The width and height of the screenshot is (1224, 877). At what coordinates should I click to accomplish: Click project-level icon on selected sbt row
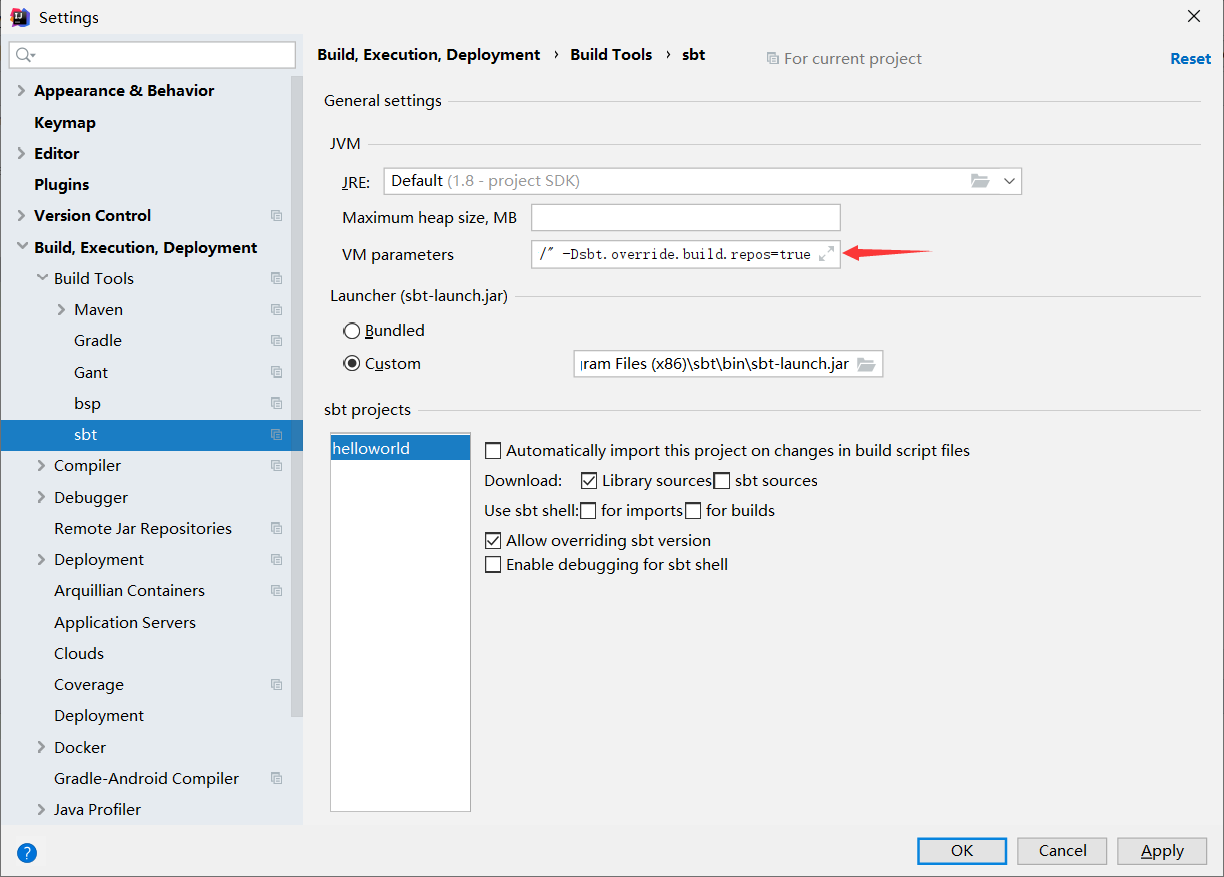click(x=277, y=435)
